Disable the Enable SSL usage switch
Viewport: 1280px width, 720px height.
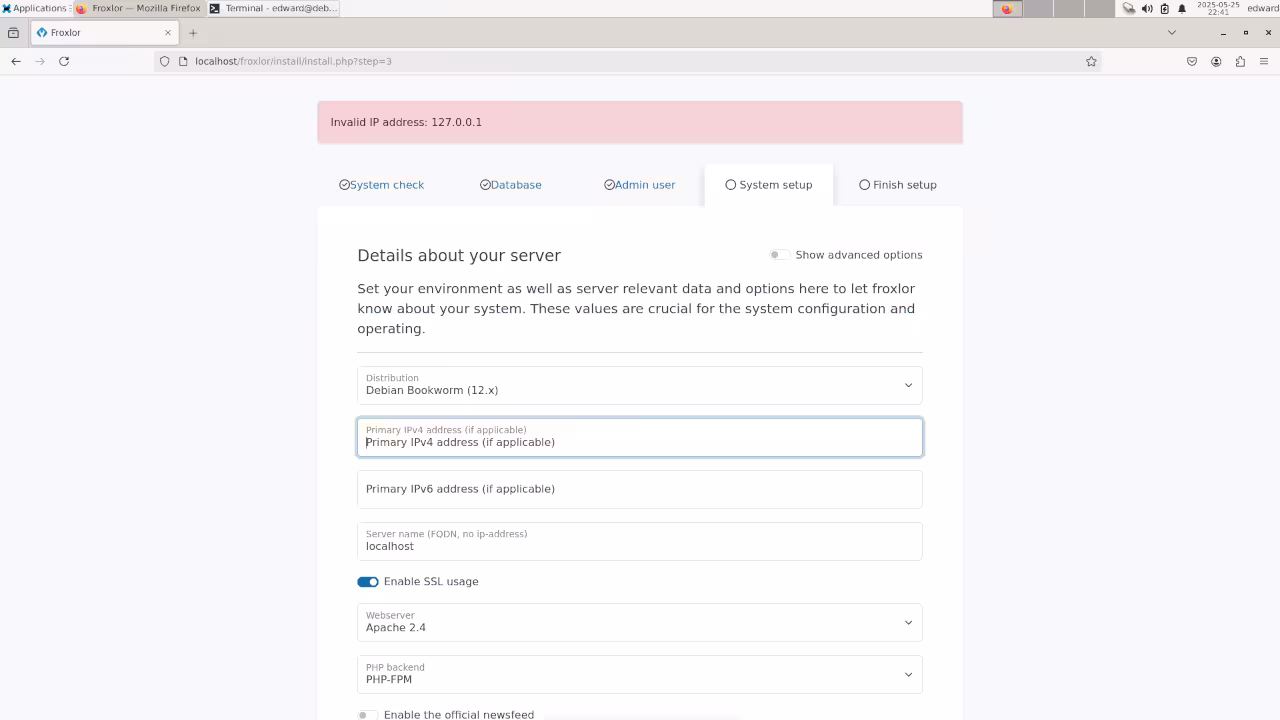[368, 582]
